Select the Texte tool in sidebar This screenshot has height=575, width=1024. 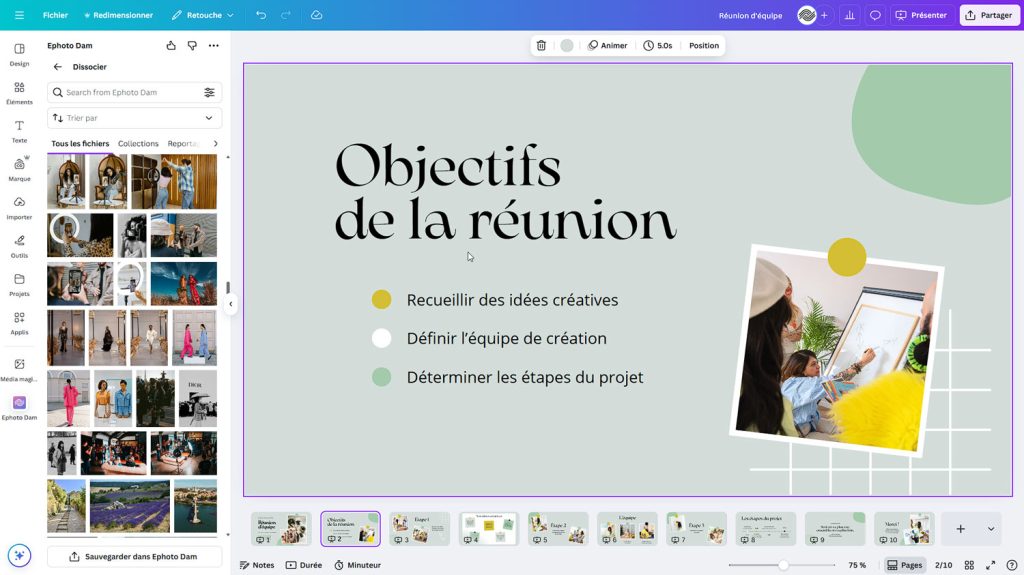pos(19,132)
